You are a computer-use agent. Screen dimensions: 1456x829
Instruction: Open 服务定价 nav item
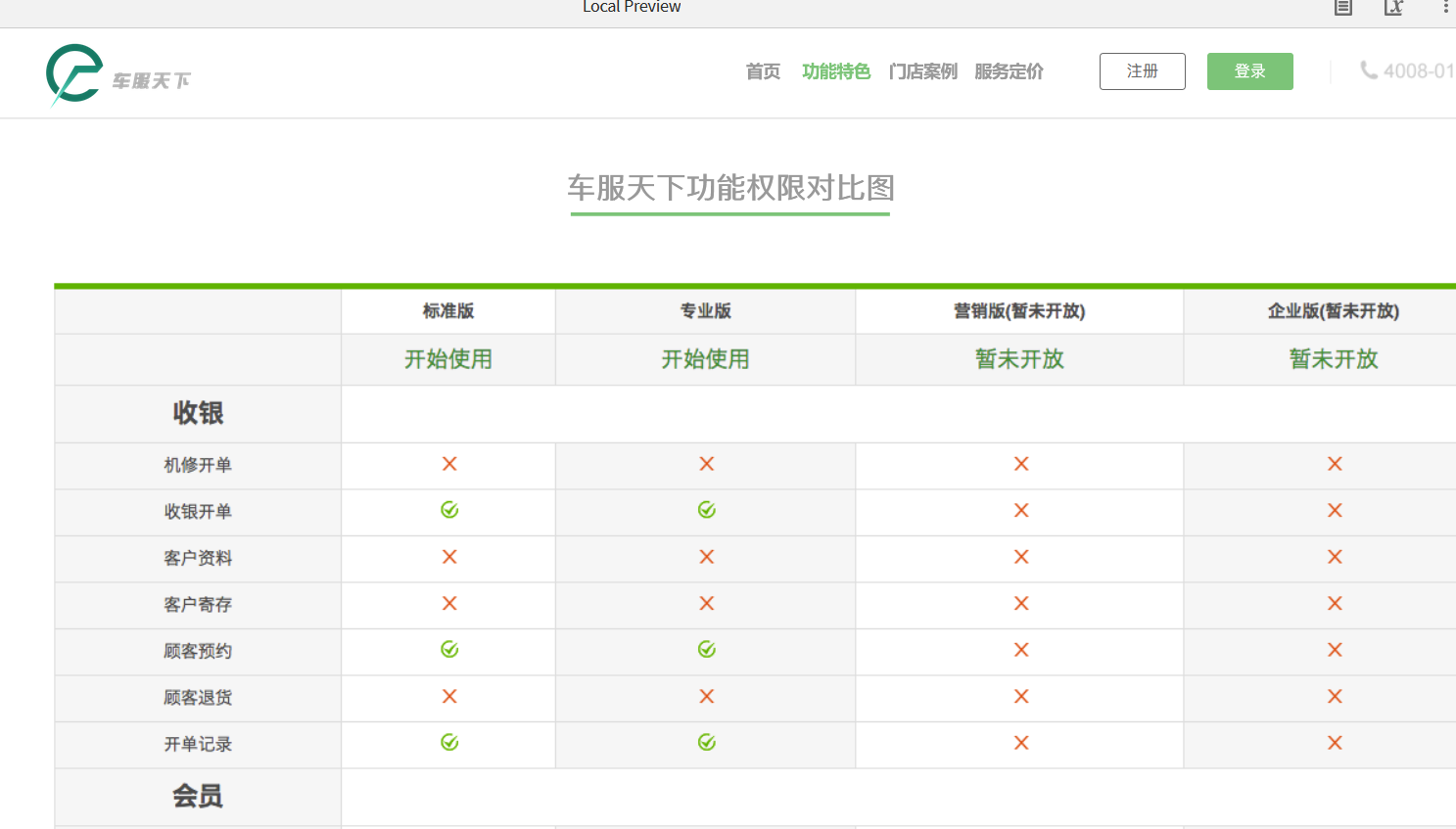pos(1009,71)
